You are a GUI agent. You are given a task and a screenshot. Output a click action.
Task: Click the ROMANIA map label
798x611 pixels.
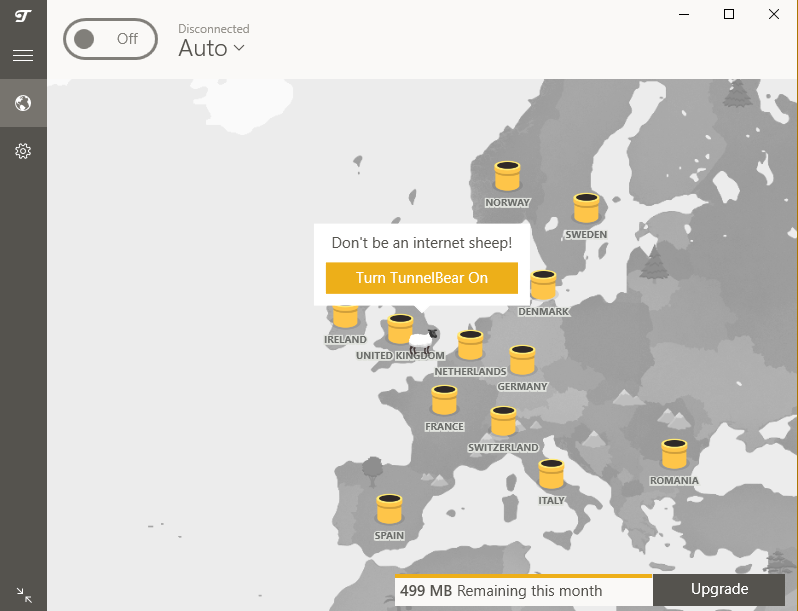click(x=674, y=480)
